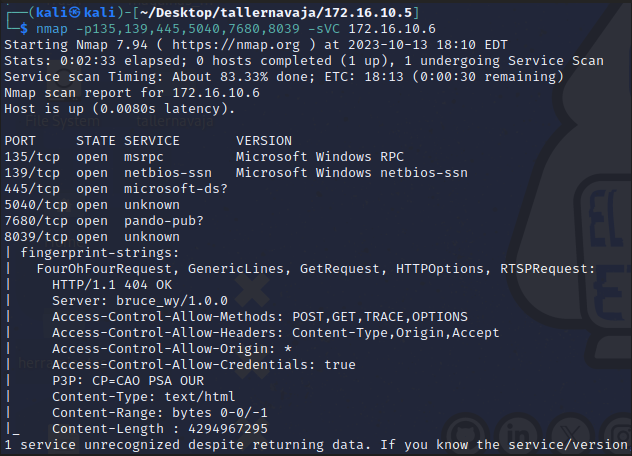
Task: Click the Content-Length 4294967295 line
Action: click(x=160, y=428)
